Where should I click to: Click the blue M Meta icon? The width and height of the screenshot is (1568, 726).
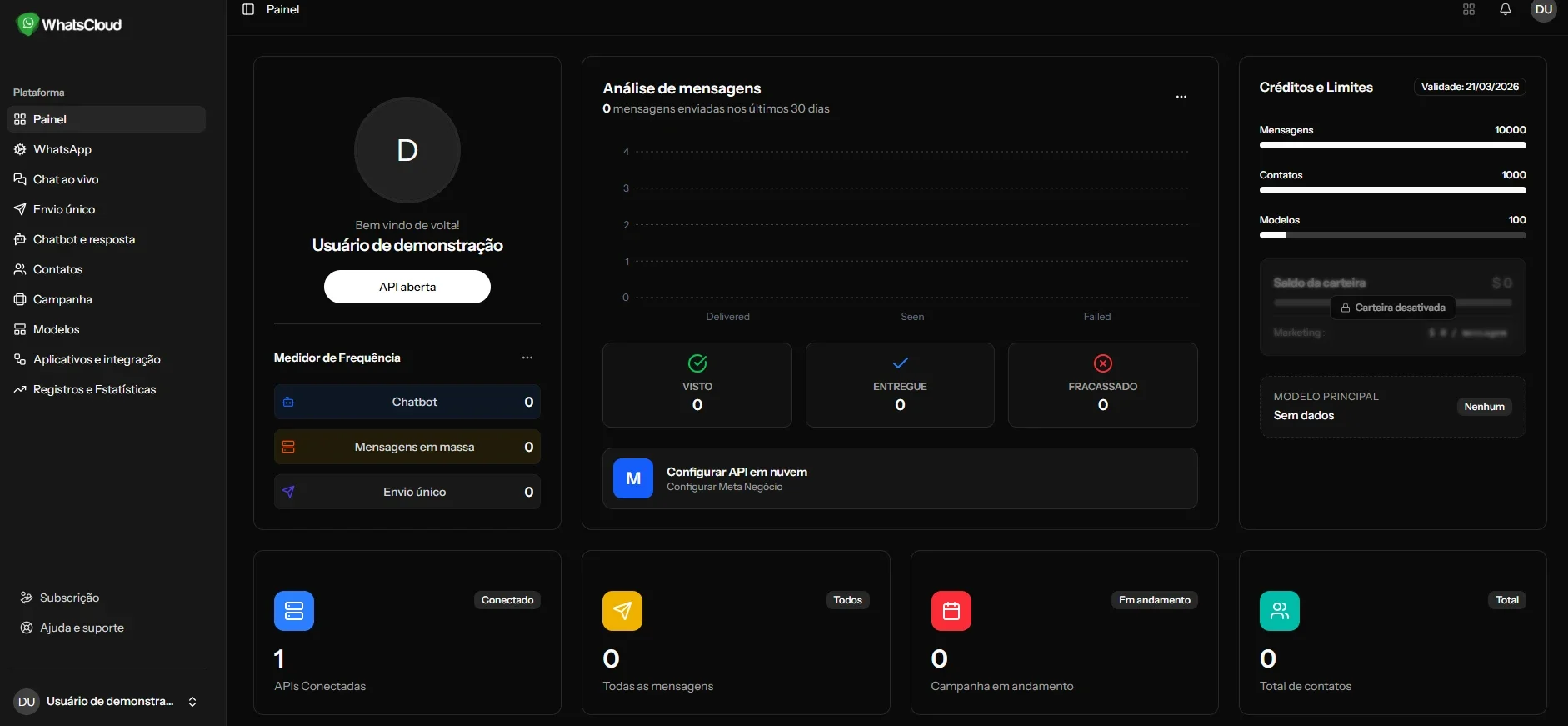[x=633, y=478]
